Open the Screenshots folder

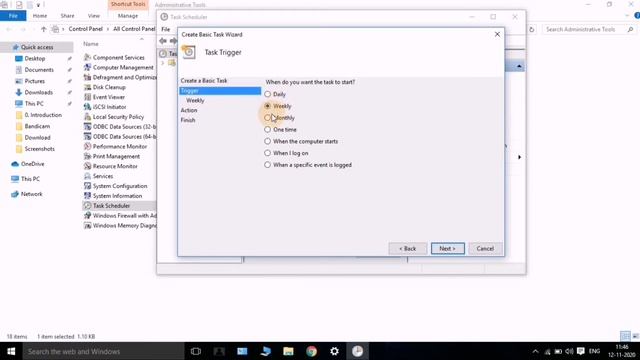[40, 149]
